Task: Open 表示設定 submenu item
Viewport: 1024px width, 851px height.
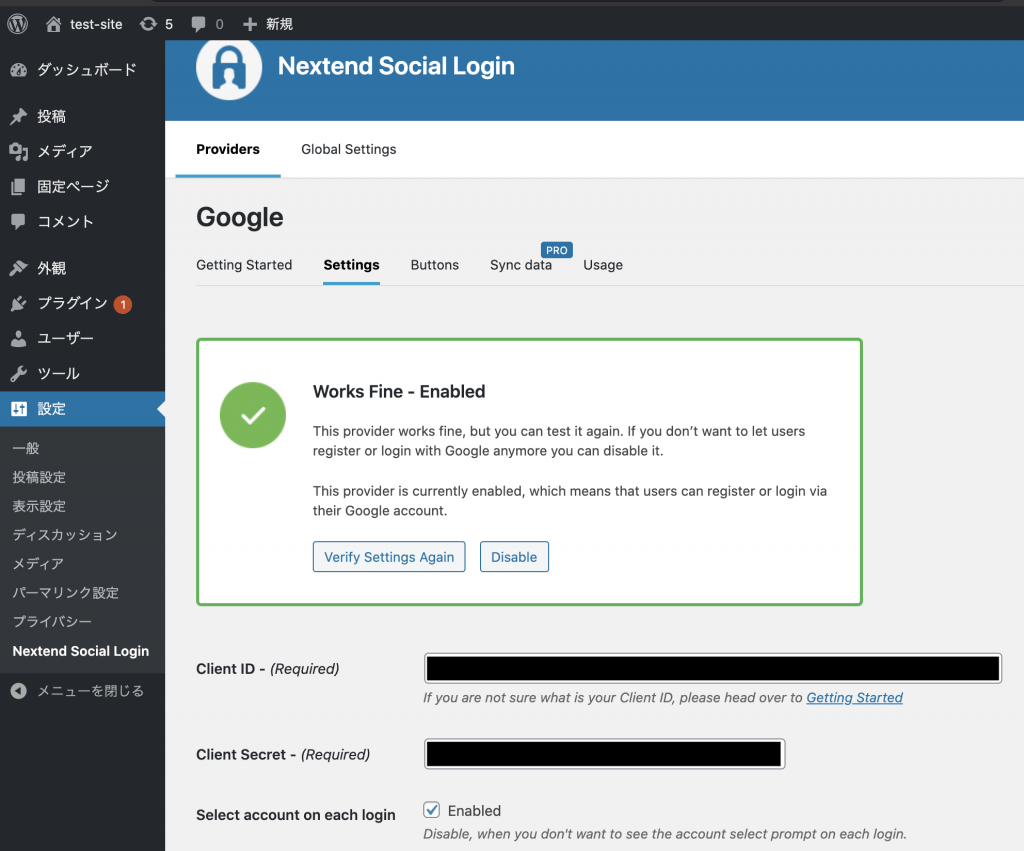Action: [x=39, y=506]
